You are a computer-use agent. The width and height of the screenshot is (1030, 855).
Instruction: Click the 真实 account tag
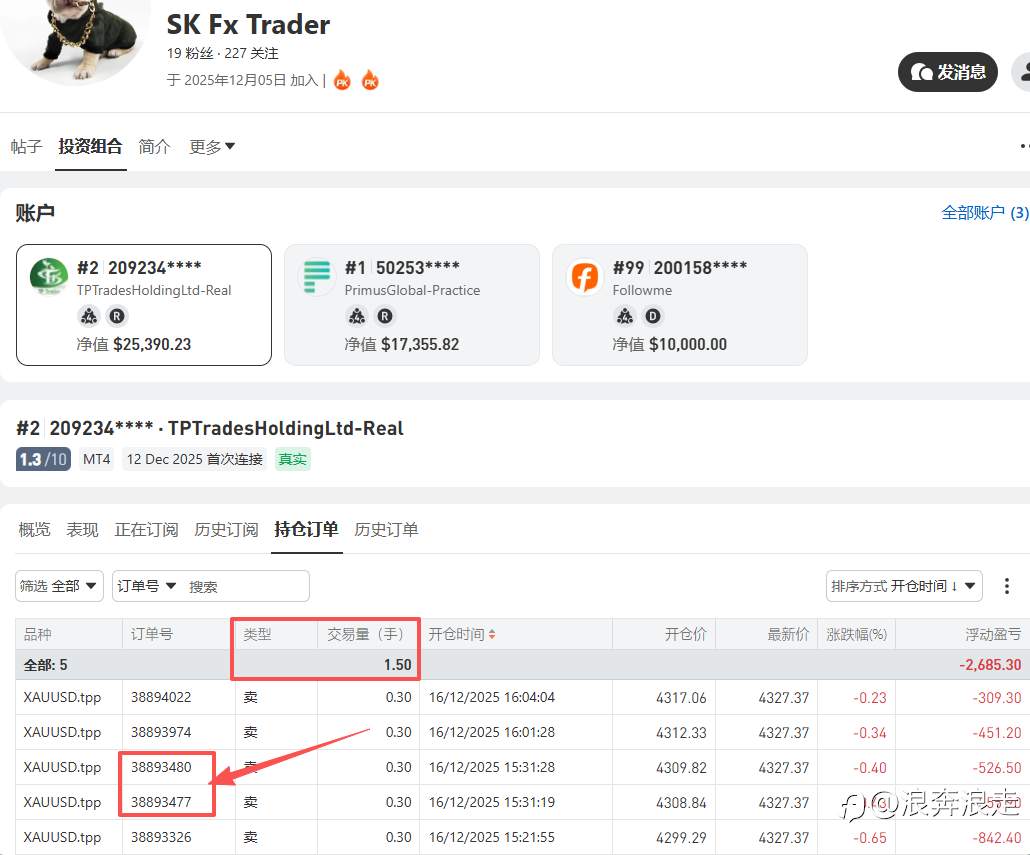click(x=292, y=459)
